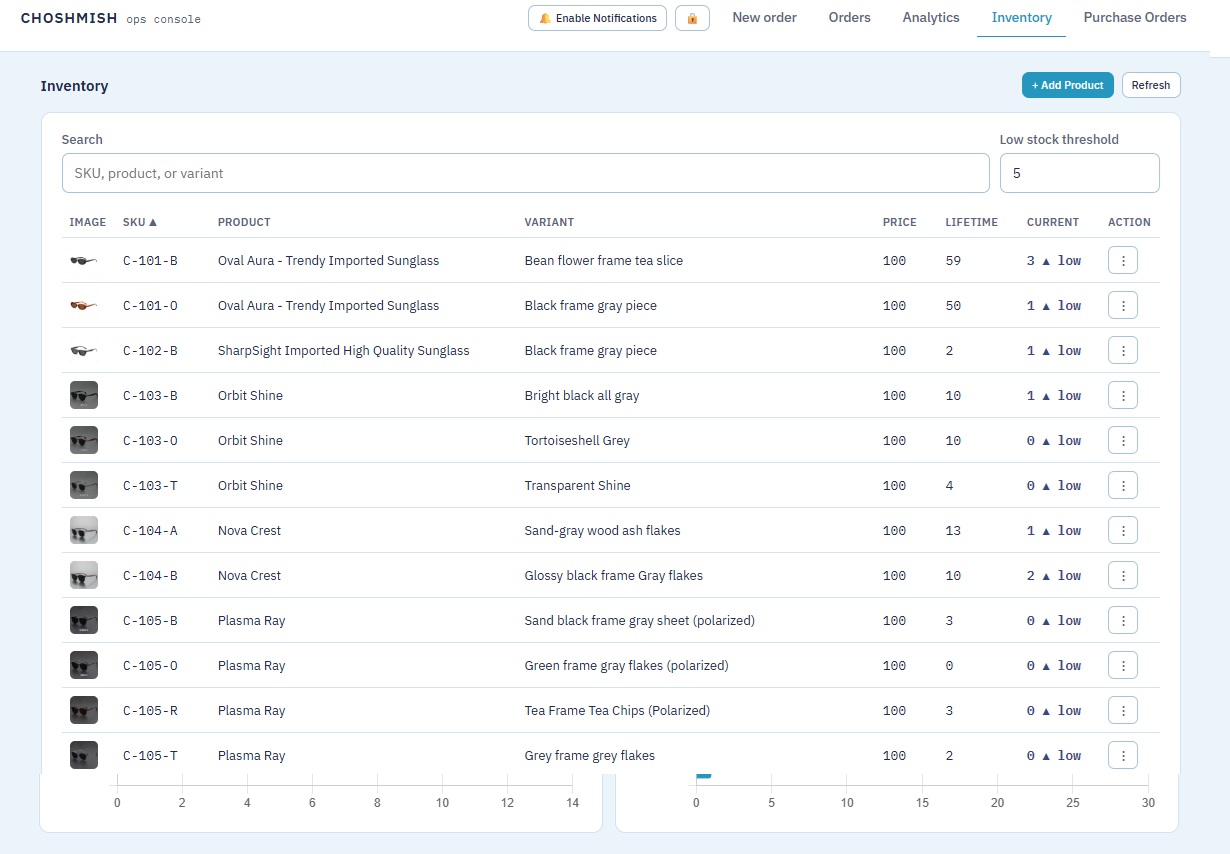Click the 'Bean flower frame tea slice' variant
The width and height of the screenshot is (1230, 854).
[604, 260]
